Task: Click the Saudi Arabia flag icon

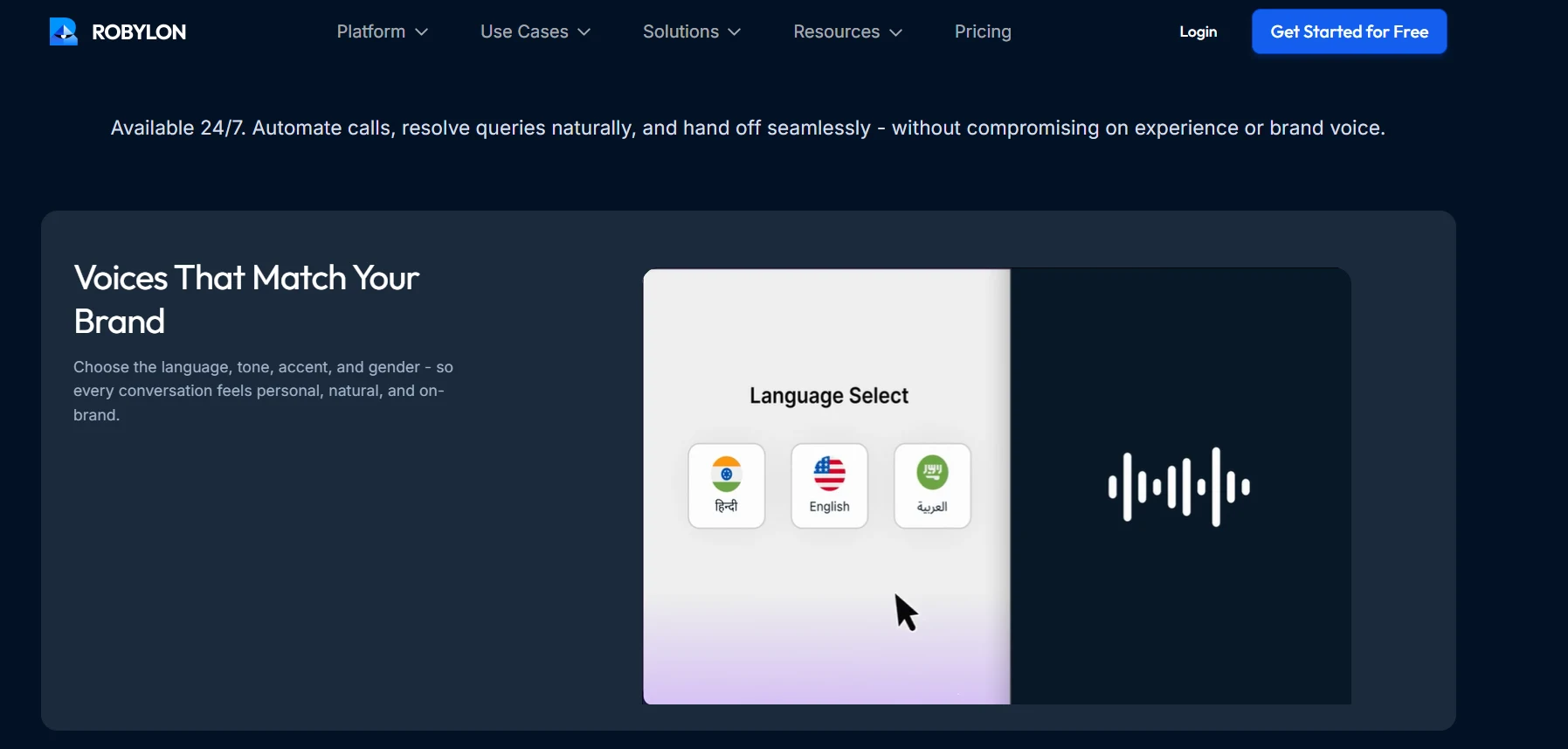Action: (x=932, y=473)
